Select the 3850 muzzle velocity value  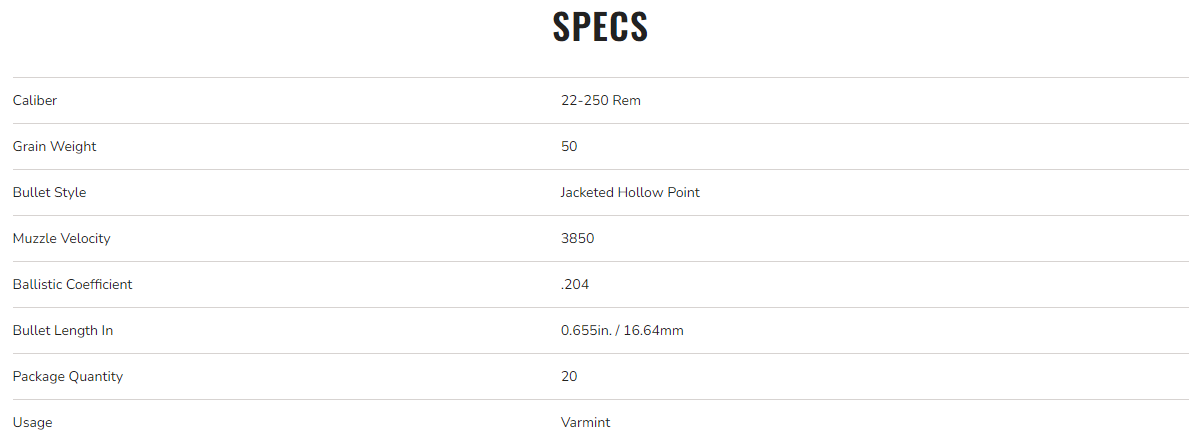click(578, 238)
